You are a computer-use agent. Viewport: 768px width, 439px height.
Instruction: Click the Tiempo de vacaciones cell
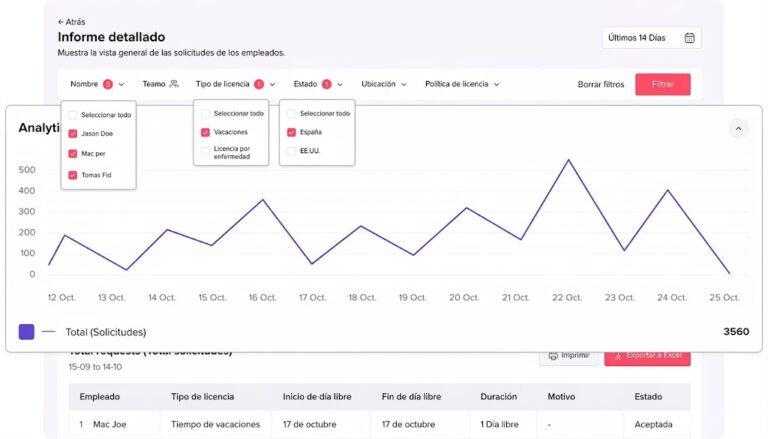pos(216,424)
